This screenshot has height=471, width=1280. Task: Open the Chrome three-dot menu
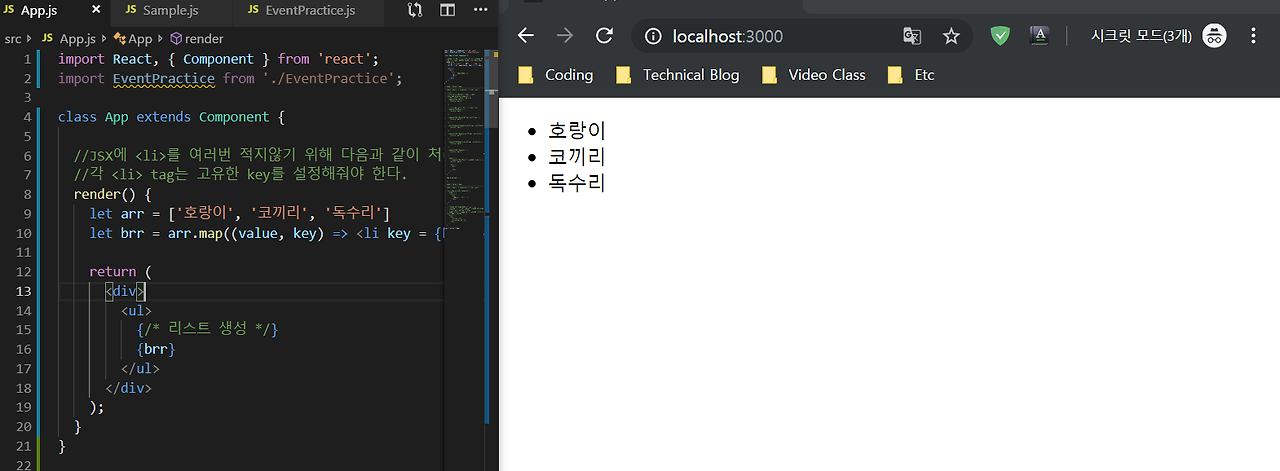pos(1253,36)
